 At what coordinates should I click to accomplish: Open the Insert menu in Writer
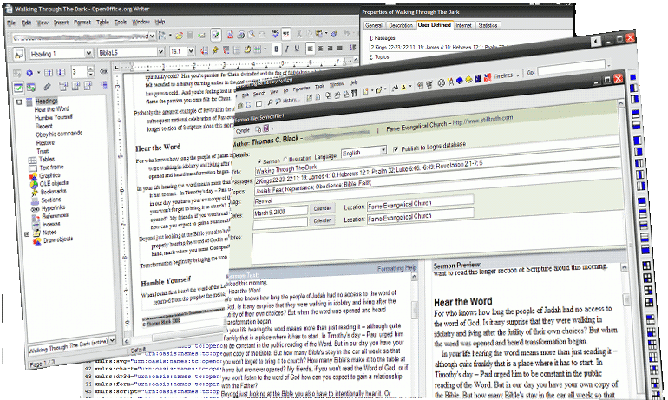click(61, 23)
